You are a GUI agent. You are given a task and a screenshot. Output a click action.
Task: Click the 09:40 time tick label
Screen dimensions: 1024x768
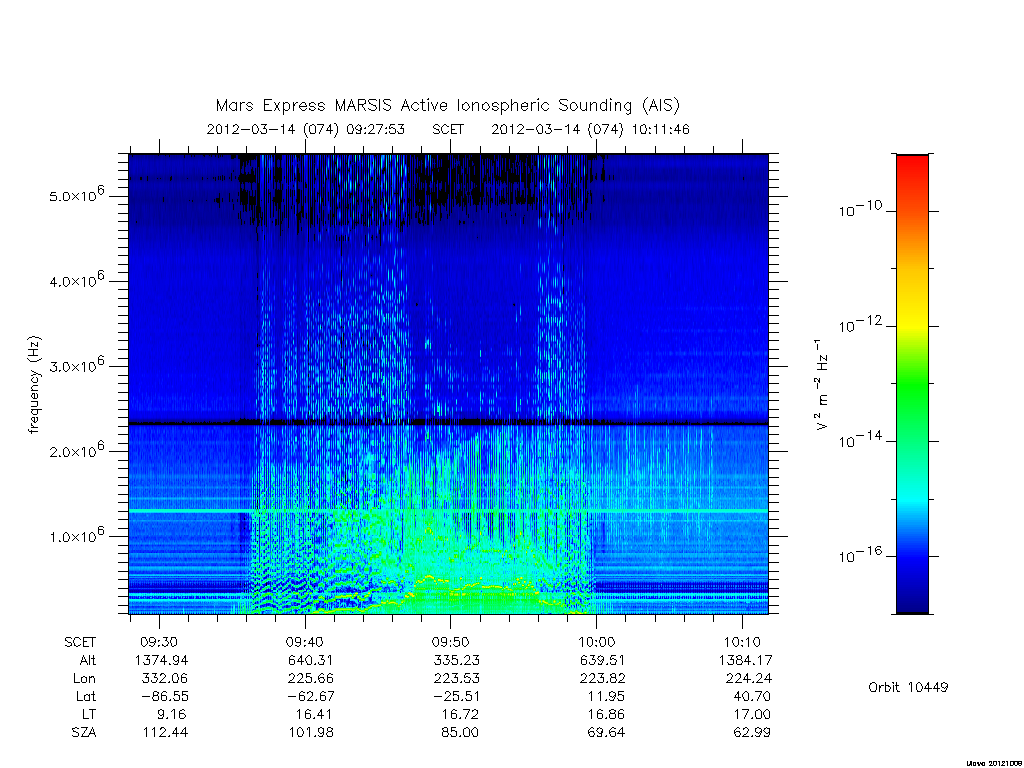coord(304,642)
